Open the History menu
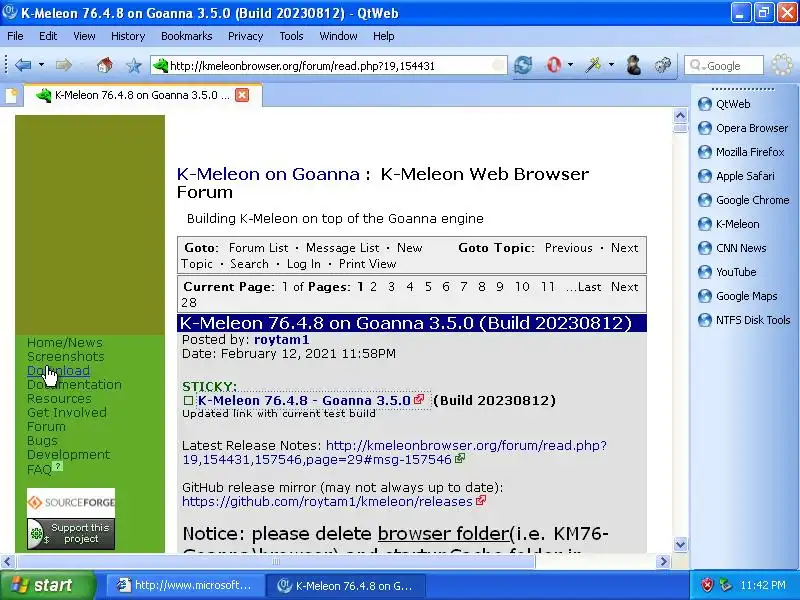This screenshot has width=800, height=600. tap(128, 36)
